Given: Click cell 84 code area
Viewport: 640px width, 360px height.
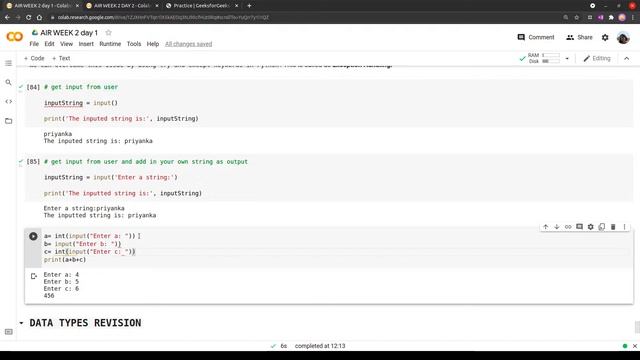Looking at the screenshot, I should pos(329,103).
